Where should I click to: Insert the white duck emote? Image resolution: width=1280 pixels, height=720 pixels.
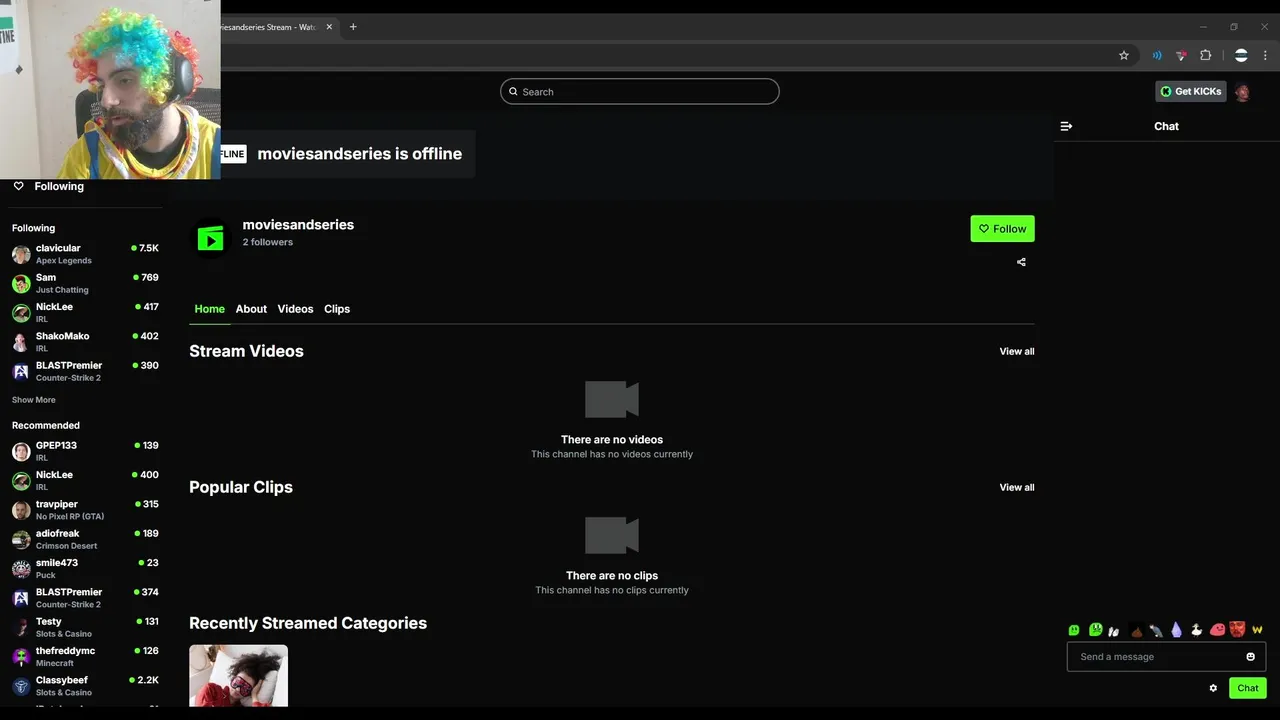point(1197,630)
